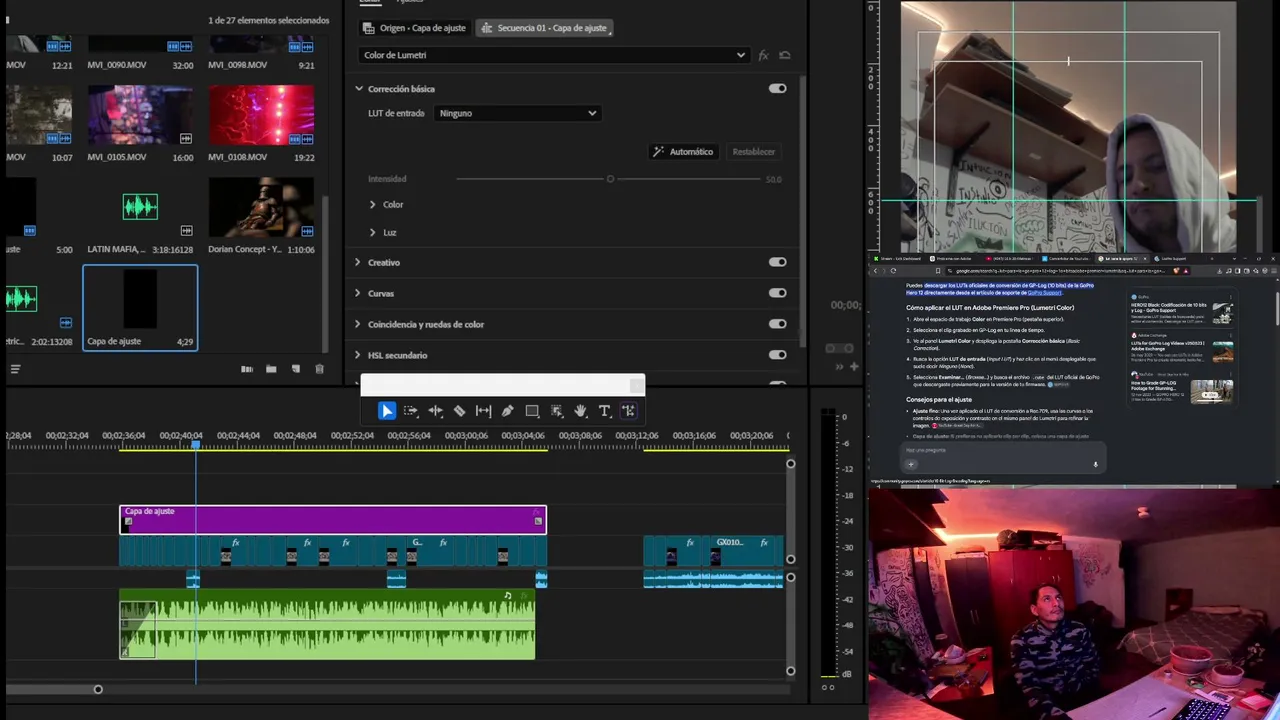The image size is (1280, 720).
Task: Open the Color de Lumetri effect dropdown
Action: tap(553, 55)
